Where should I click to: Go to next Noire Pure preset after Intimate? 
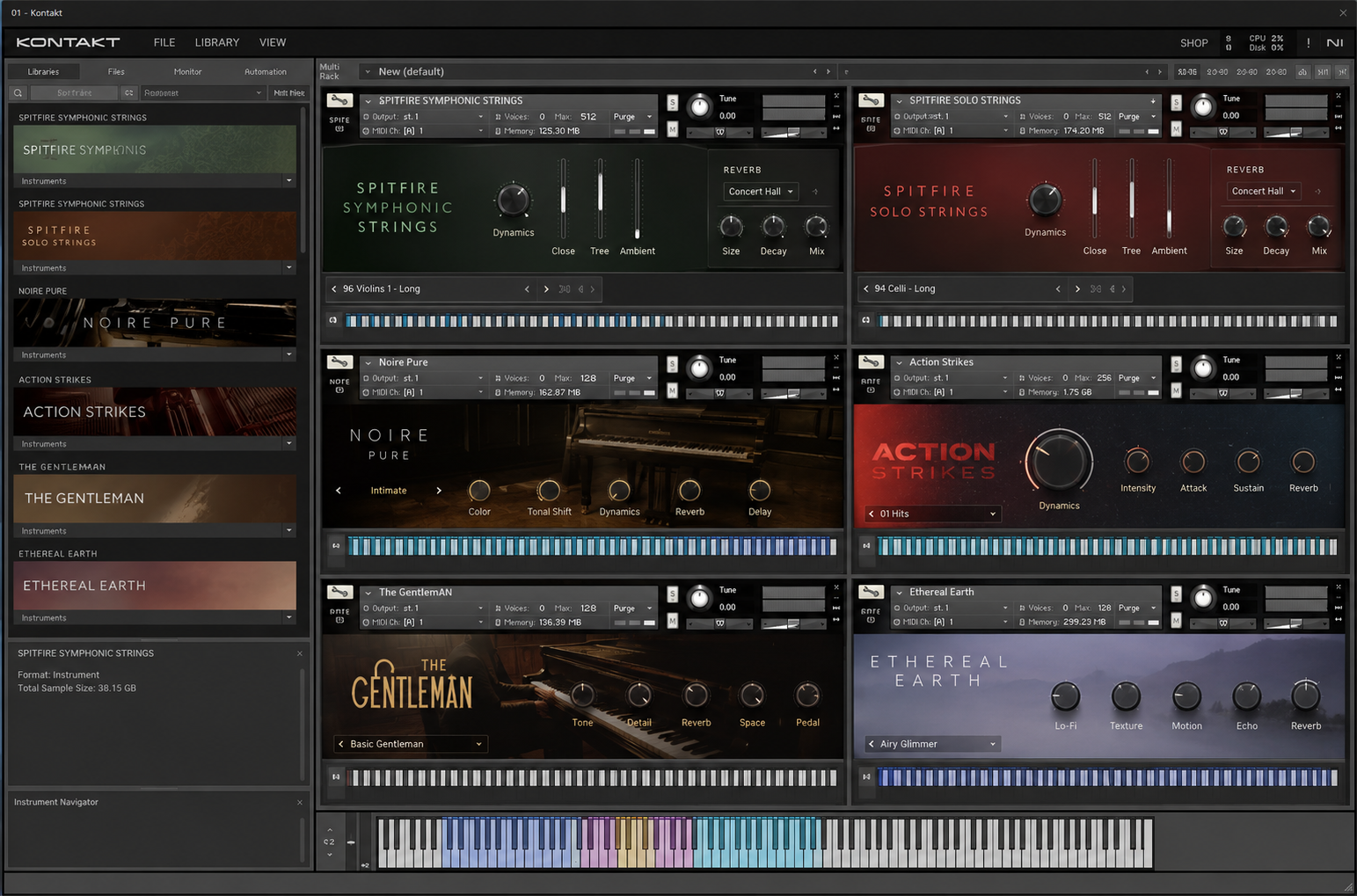pyautogui.click(x=439, y=491)
